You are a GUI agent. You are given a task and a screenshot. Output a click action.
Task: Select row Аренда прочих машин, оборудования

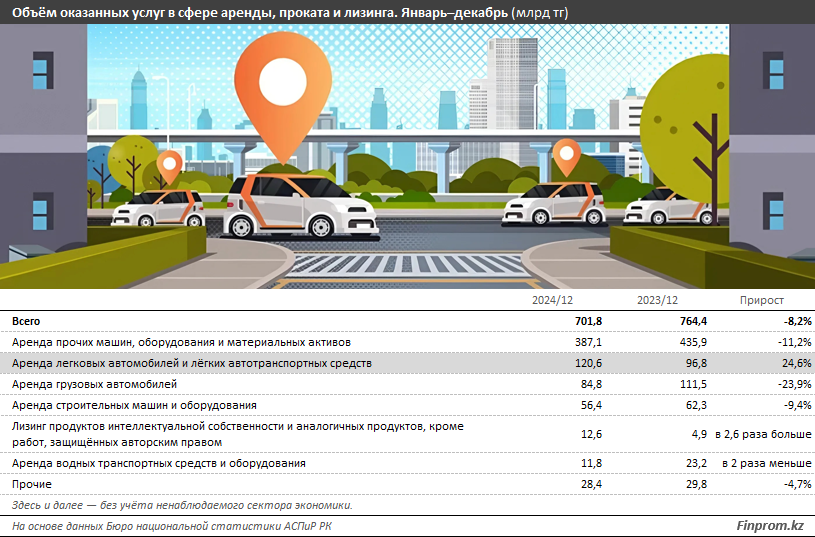coord(408,342)
